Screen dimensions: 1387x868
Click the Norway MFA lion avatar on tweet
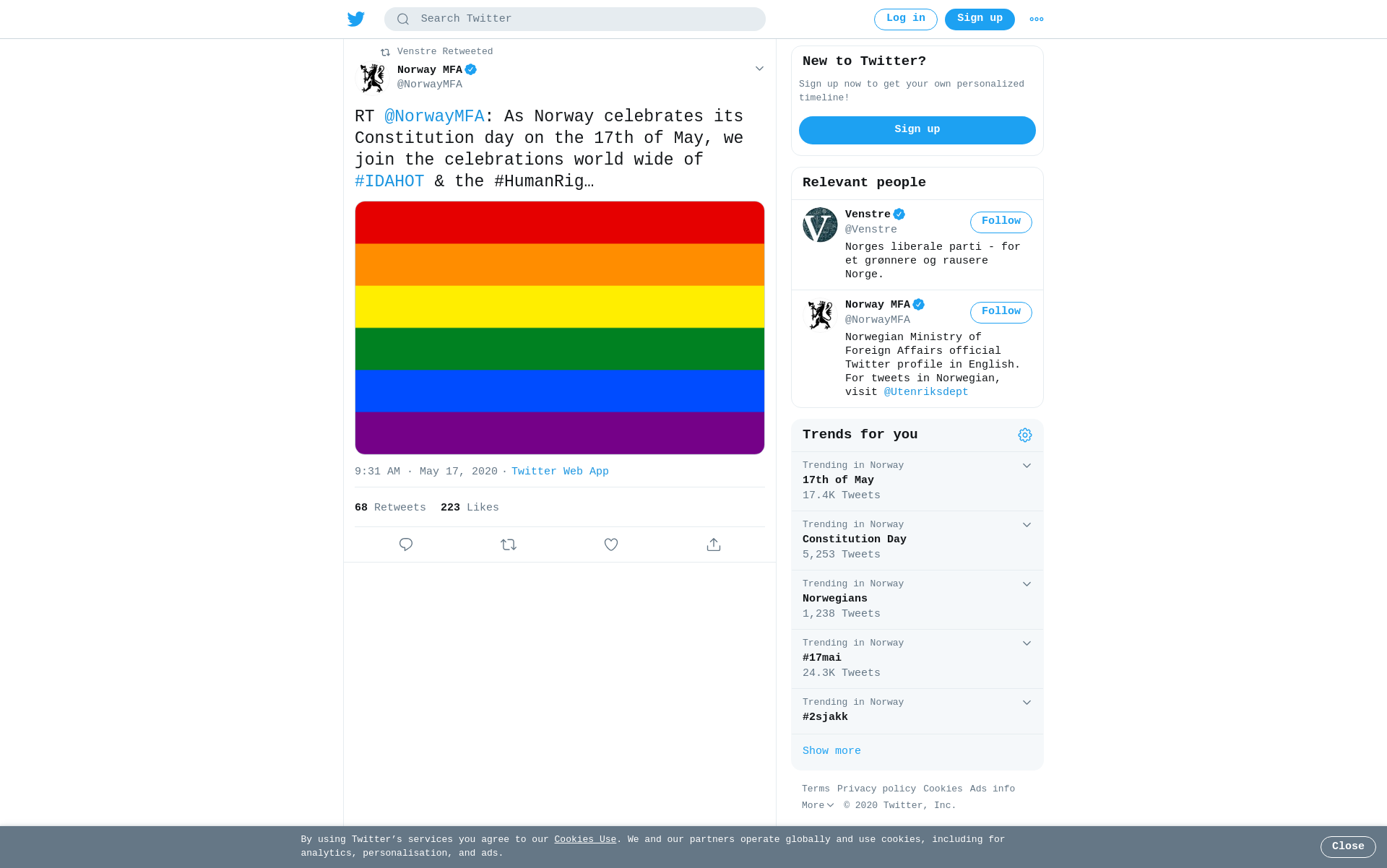coord(373,78)
